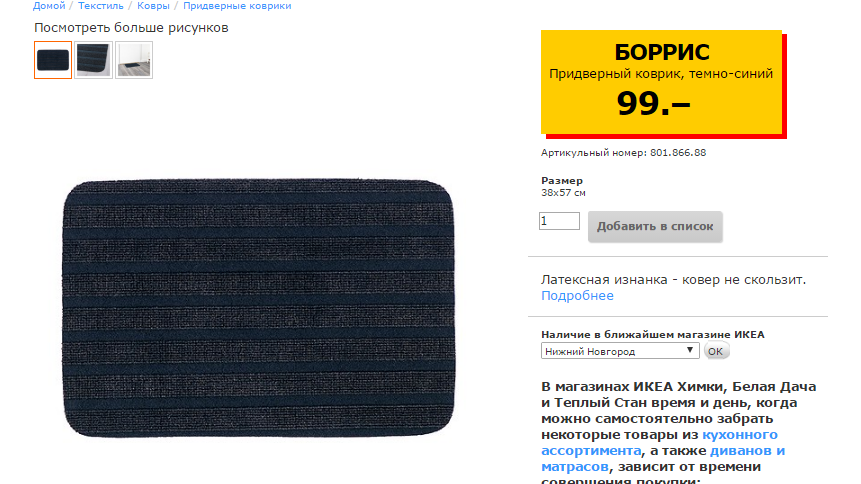The height and width of the screenshot is (484, 861).
Task: Show the second folded rug thumbnail
Action: 93,60
